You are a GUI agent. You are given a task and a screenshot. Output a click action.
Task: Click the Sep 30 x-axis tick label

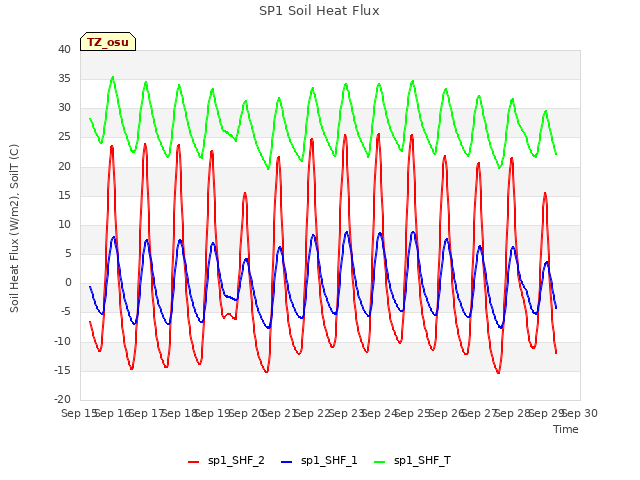coord(582,413)
